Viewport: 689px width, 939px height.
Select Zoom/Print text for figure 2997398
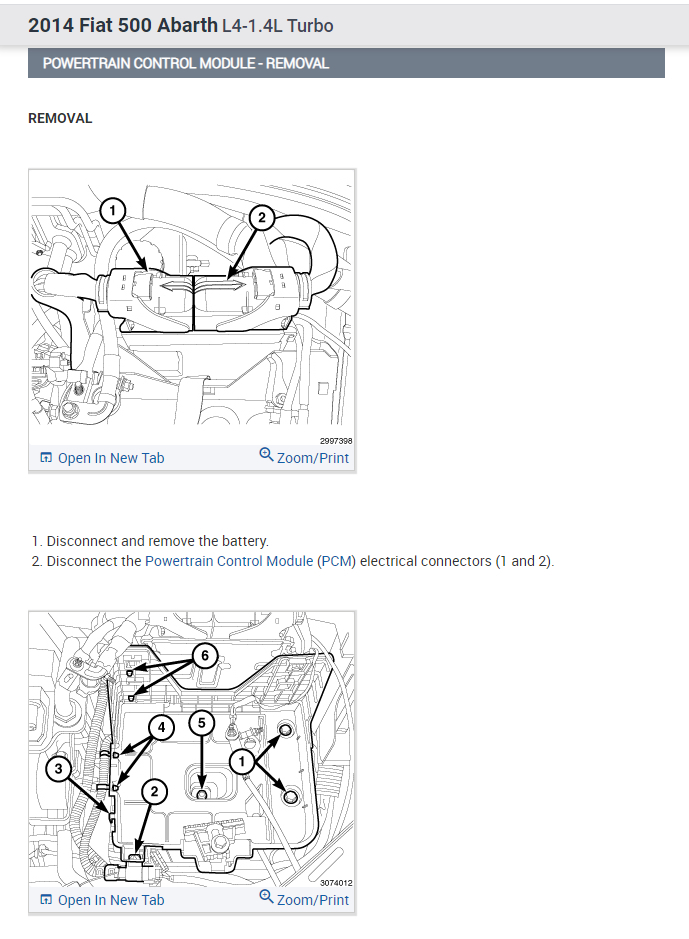click(313, 458)
